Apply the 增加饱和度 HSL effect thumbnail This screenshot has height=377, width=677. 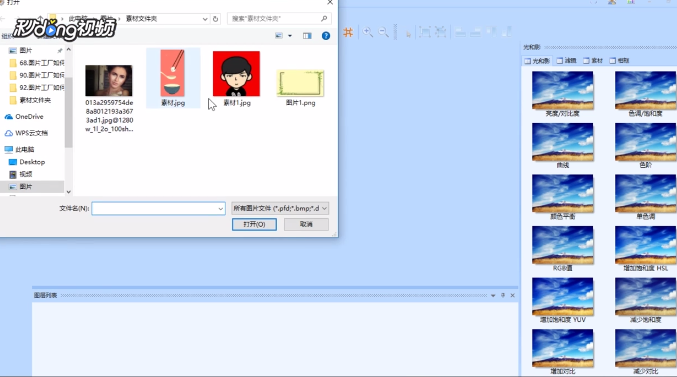645,245
